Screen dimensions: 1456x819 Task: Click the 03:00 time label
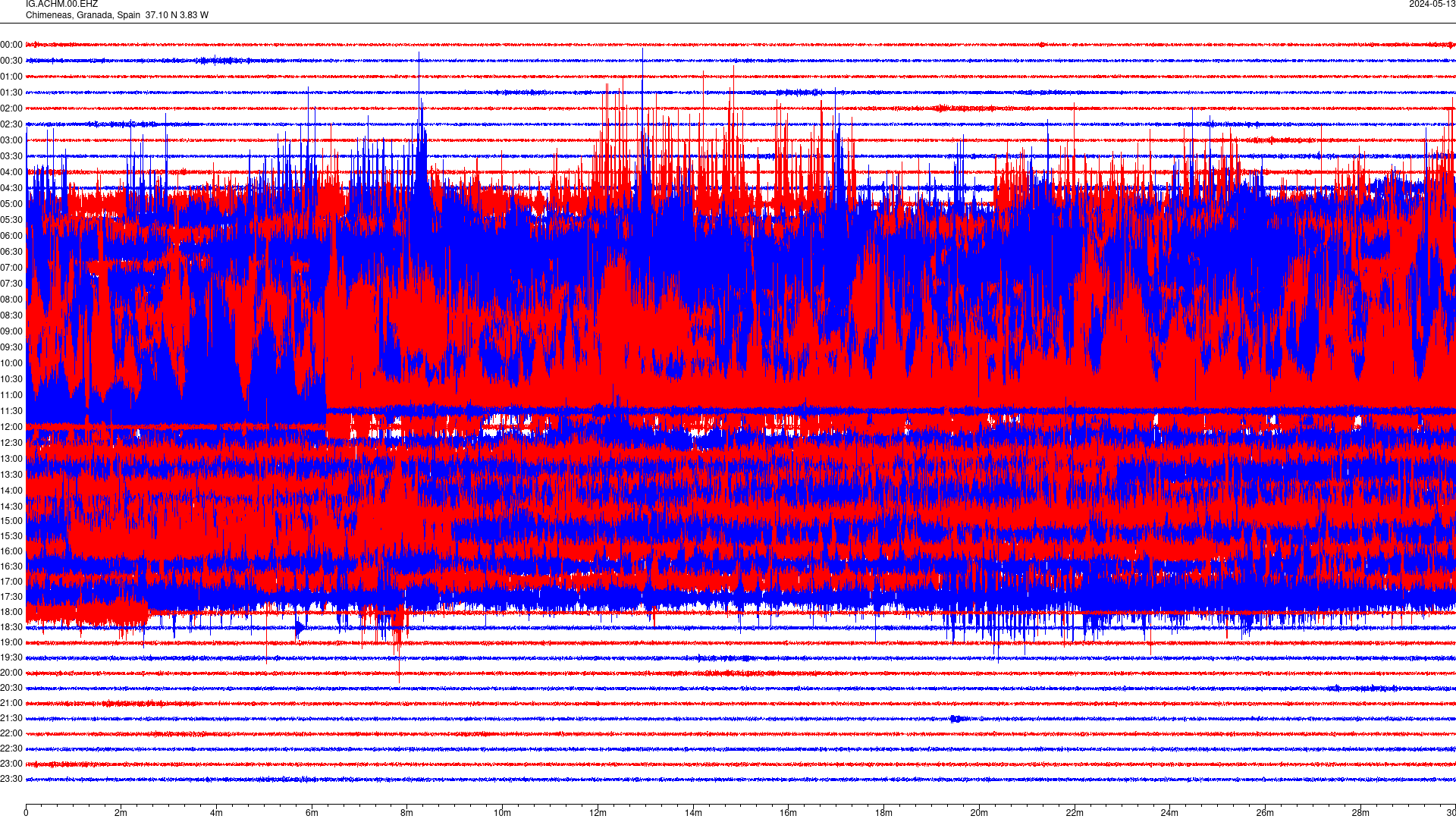[x=11, y=140]
